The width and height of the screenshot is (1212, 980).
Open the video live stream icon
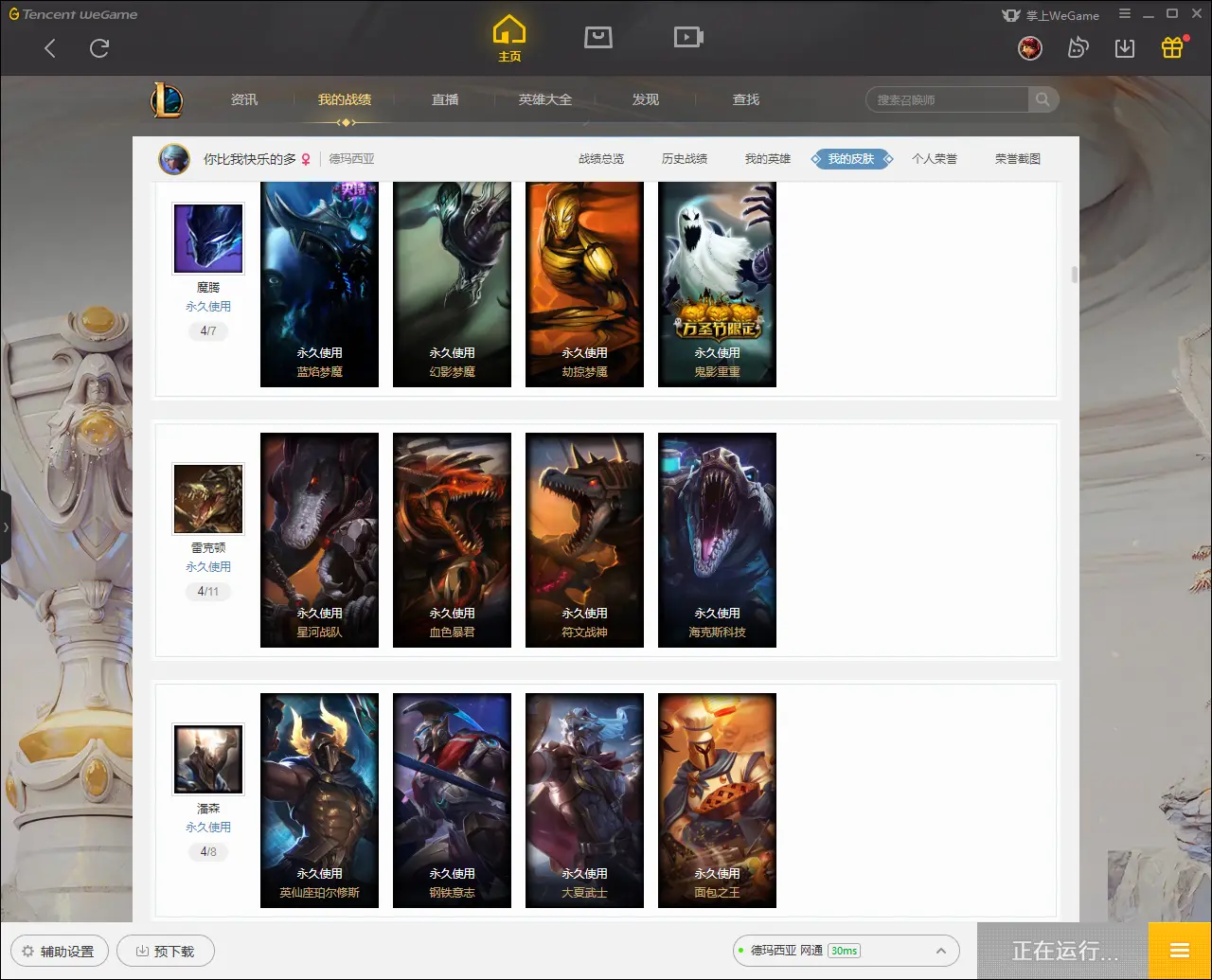pos(688,37)
